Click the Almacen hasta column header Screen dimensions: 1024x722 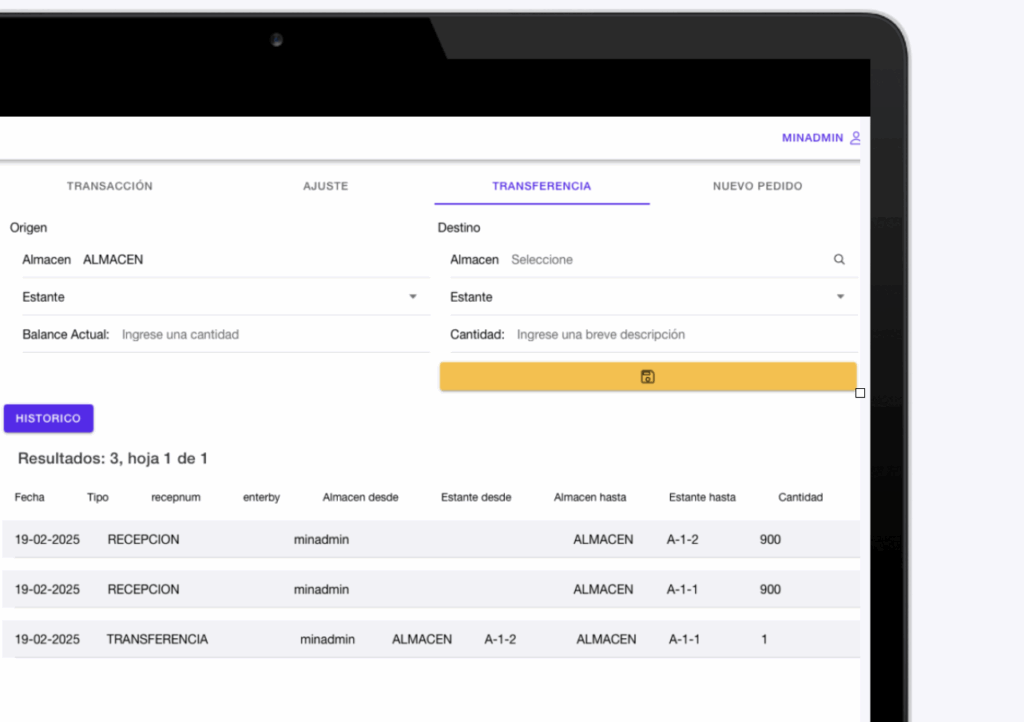point(590,497)
